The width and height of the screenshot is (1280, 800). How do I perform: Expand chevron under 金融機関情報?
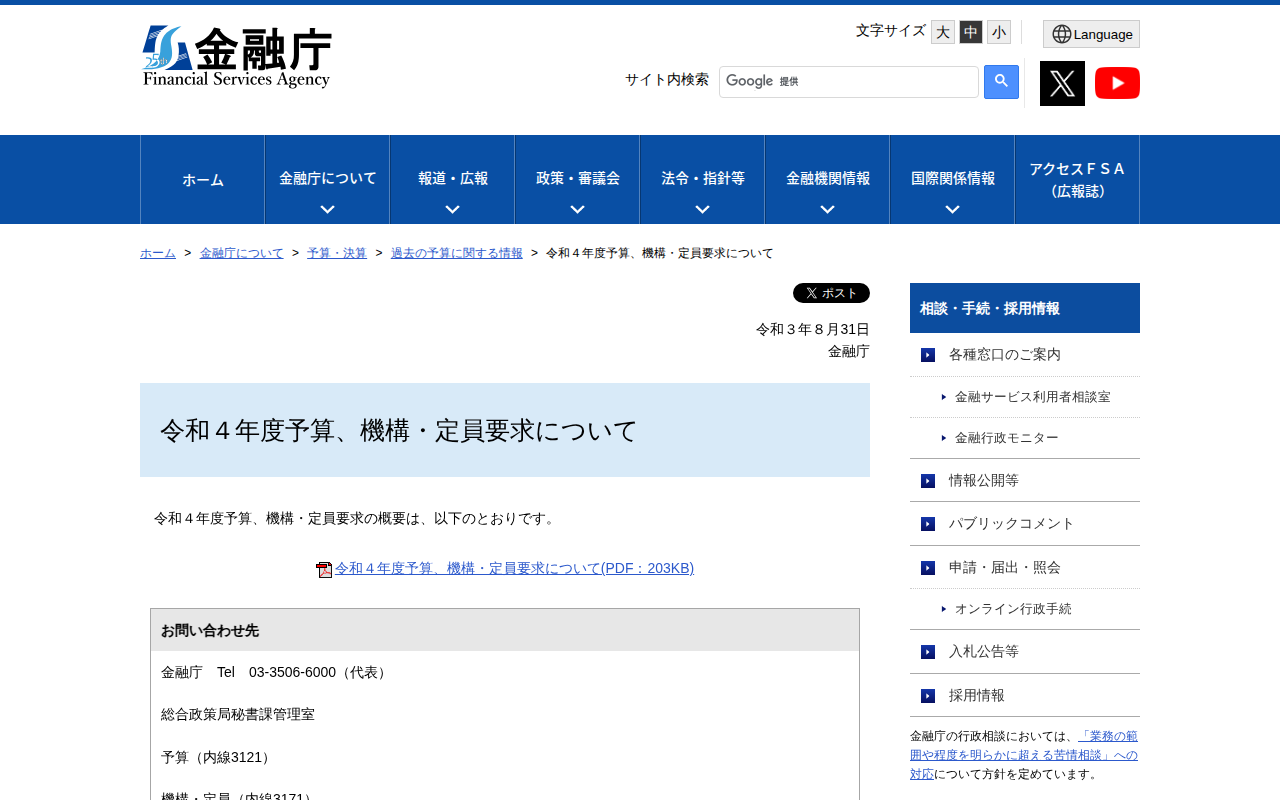(827, 209)
